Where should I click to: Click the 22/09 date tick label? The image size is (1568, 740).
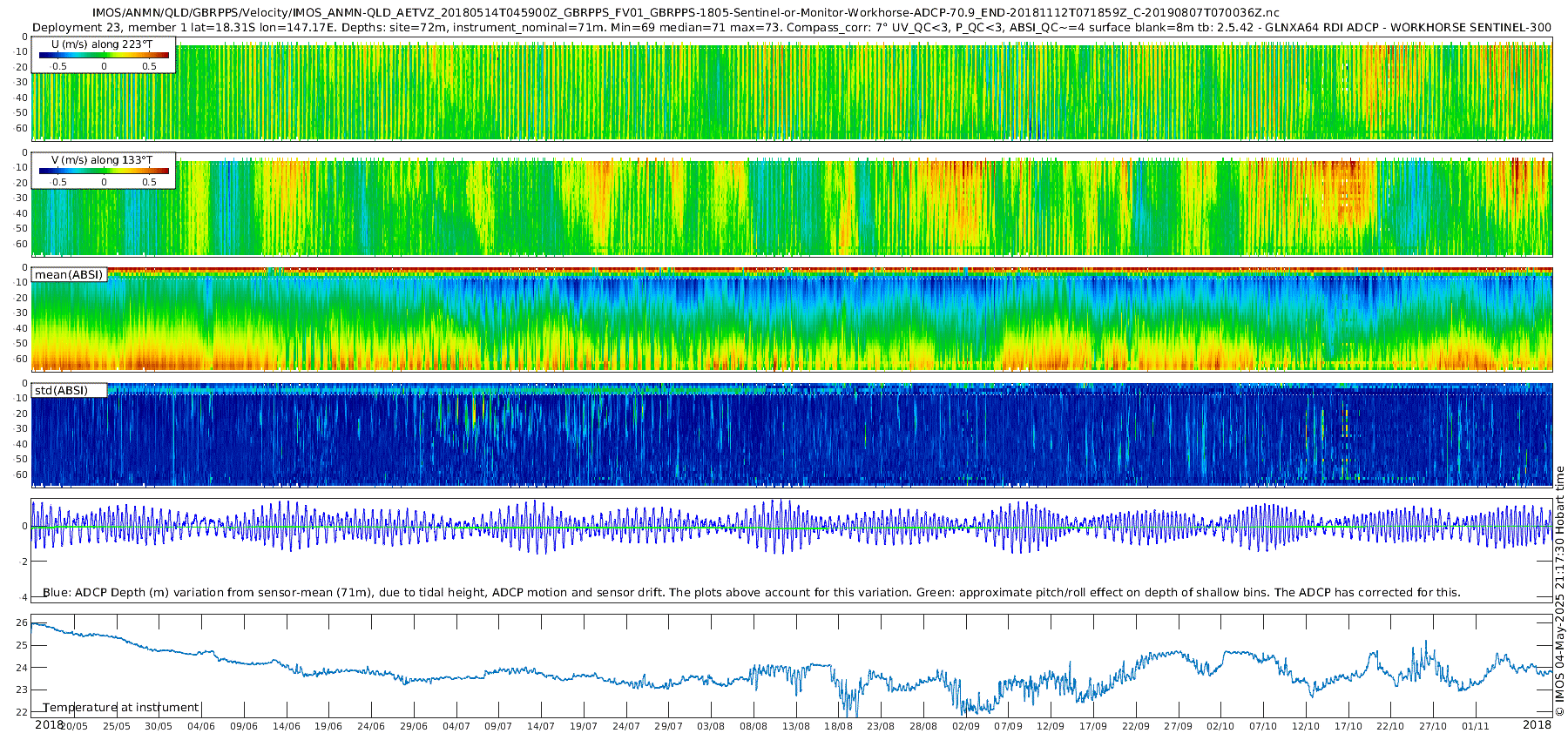click(1135, 726)
